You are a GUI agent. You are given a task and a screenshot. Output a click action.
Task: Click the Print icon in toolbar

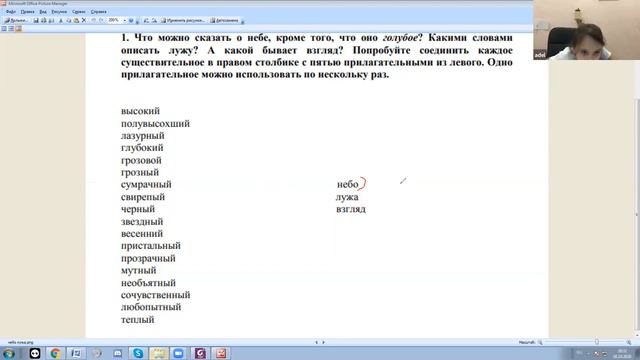[44, 20]
